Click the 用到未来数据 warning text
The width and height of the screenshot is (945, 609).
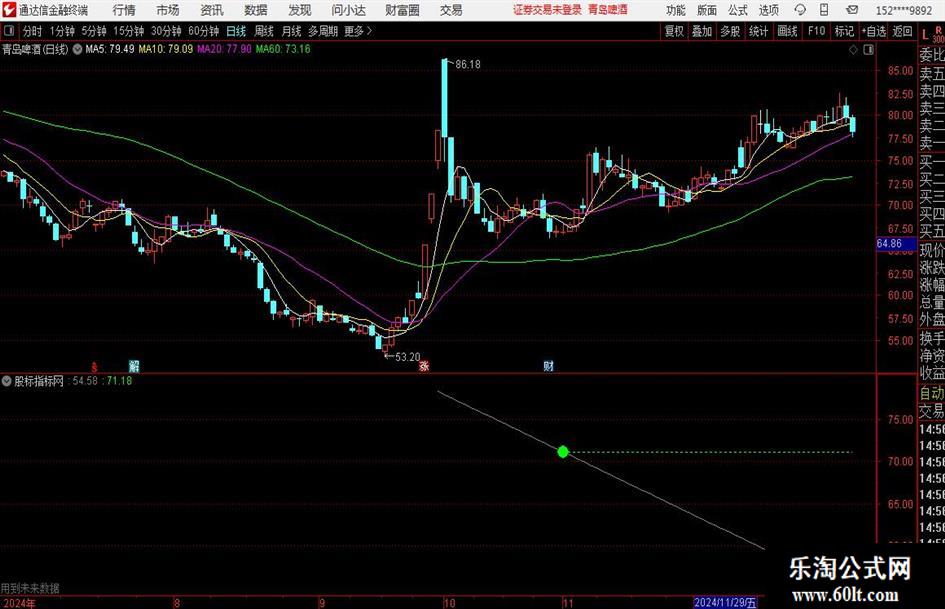click(30, 588)
